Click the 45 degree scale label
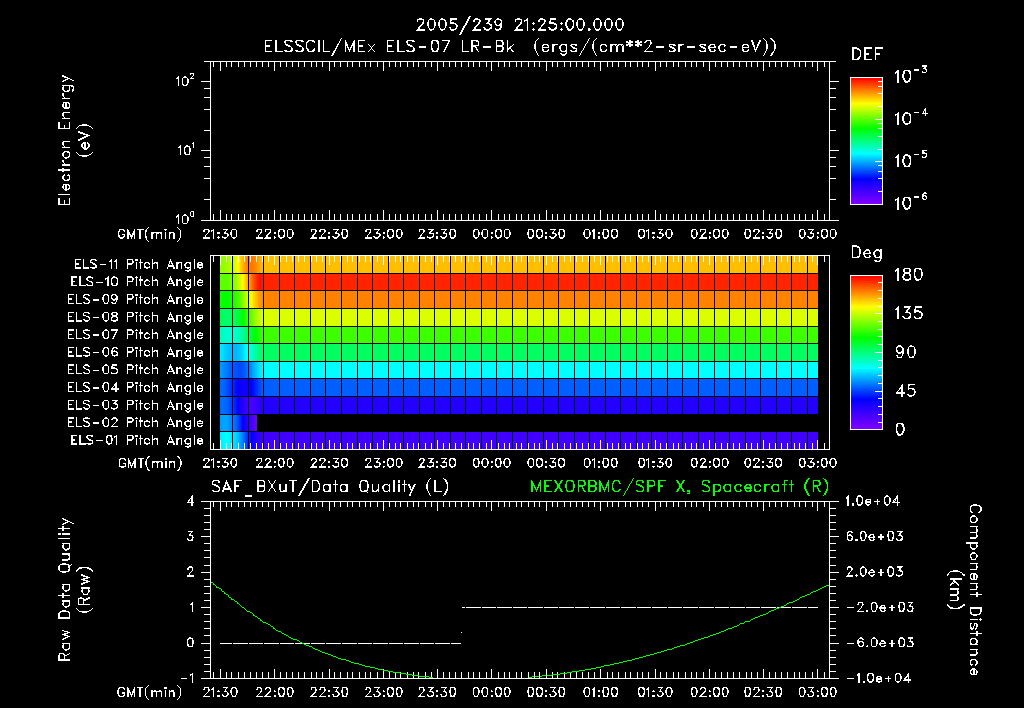The image size is (1024, 708). (x=906, y=391)
